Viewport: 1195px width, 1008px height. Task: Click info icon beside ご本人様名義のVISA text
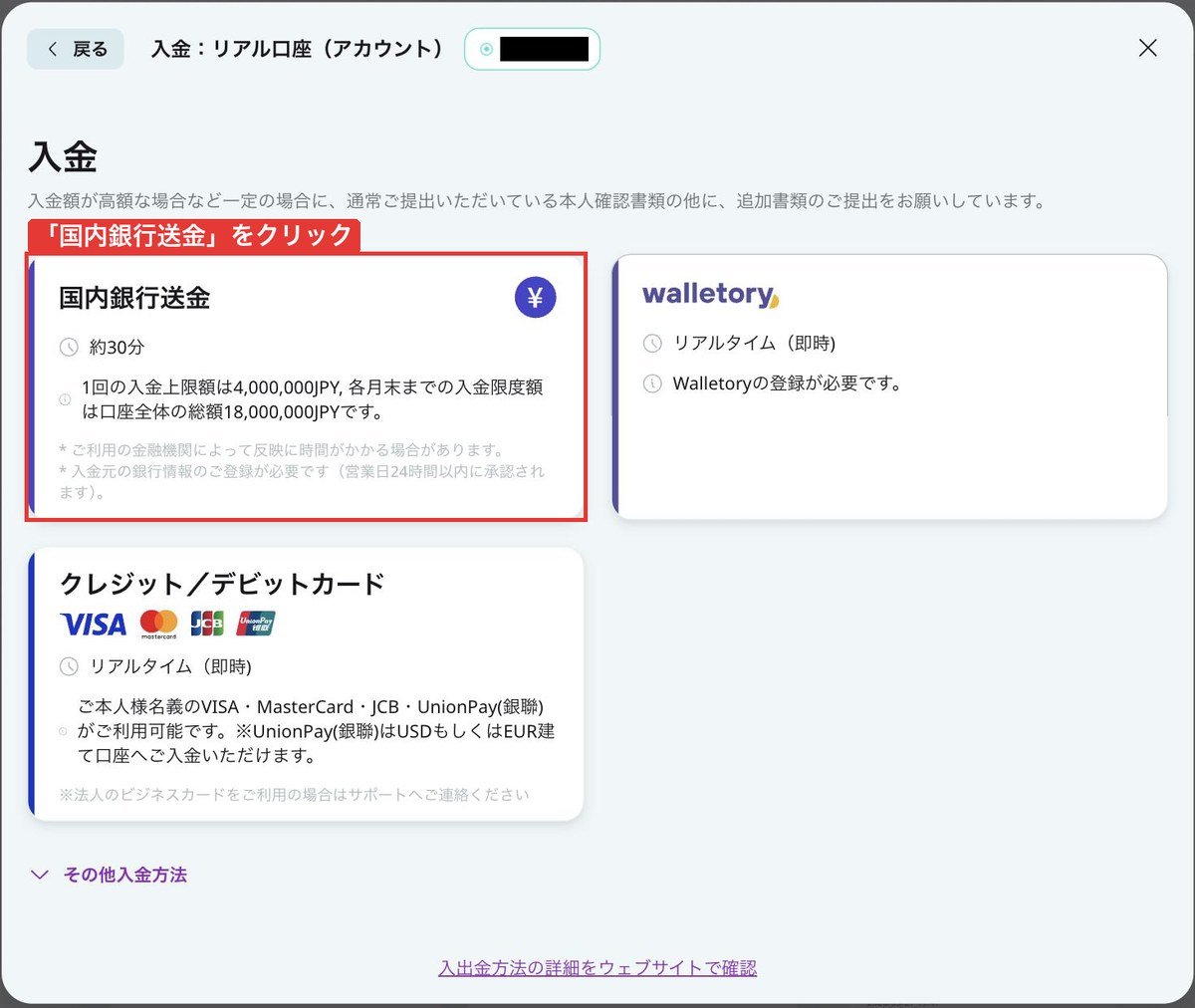64,731
